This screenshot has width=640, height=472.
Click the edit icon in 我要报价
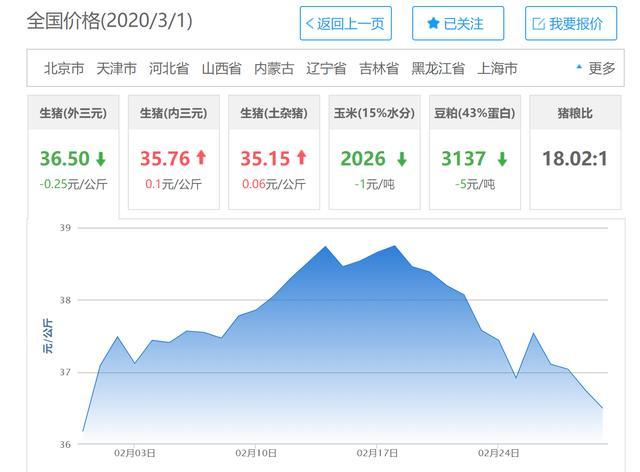coord(539,24)
